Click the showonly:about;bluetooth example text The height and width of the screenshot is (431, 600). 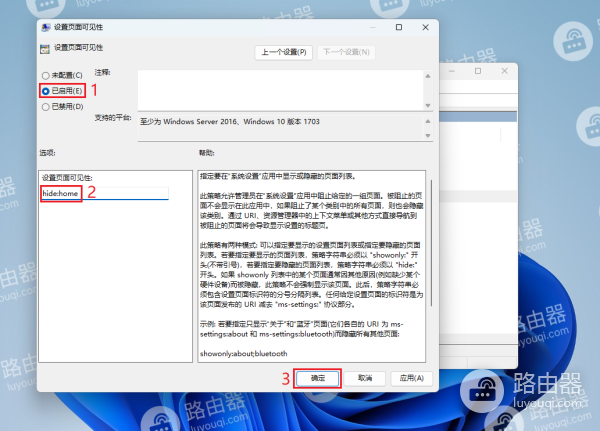coord(243,354)
